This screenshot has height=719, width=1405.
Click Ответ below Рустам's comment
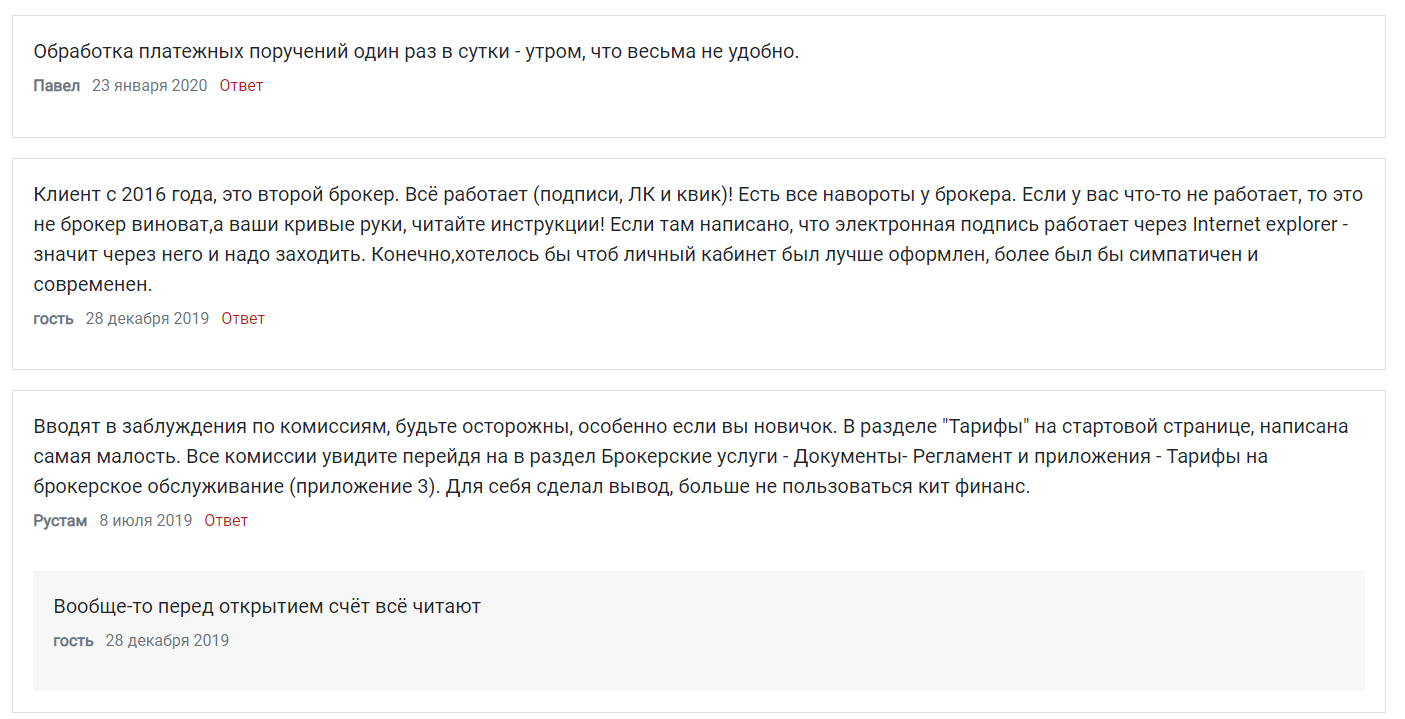tap(225, 520)
